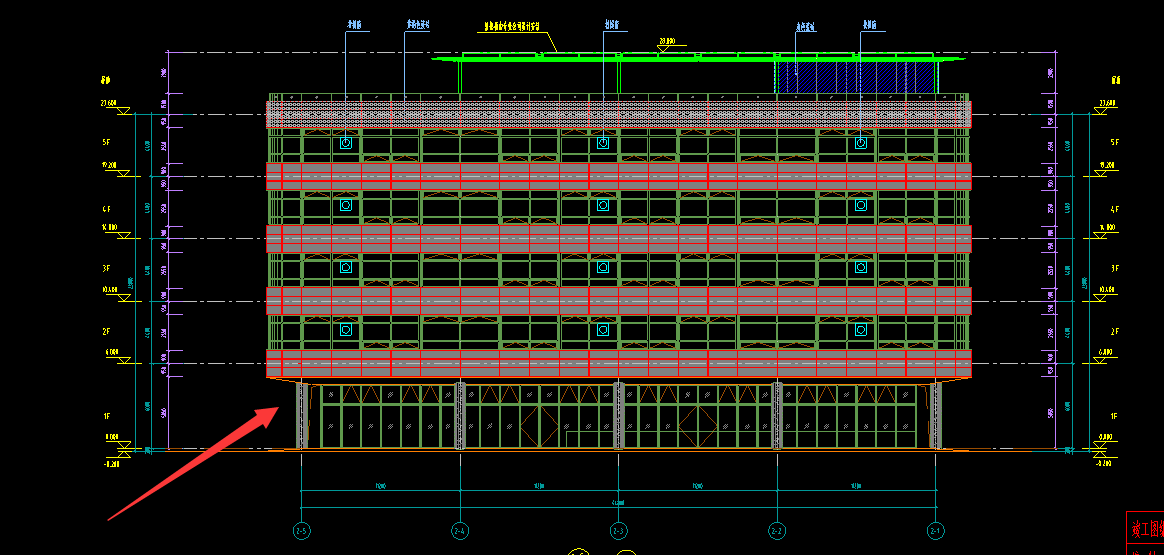Select the yellow rooftop annotation text
Screen dimensions: 1164x555
[511, 26]
